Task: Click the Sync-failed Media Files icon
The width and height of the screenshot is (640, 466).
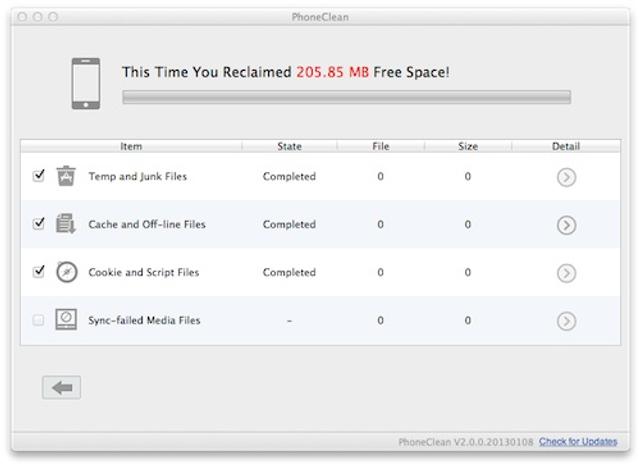Action: point(66,320)
